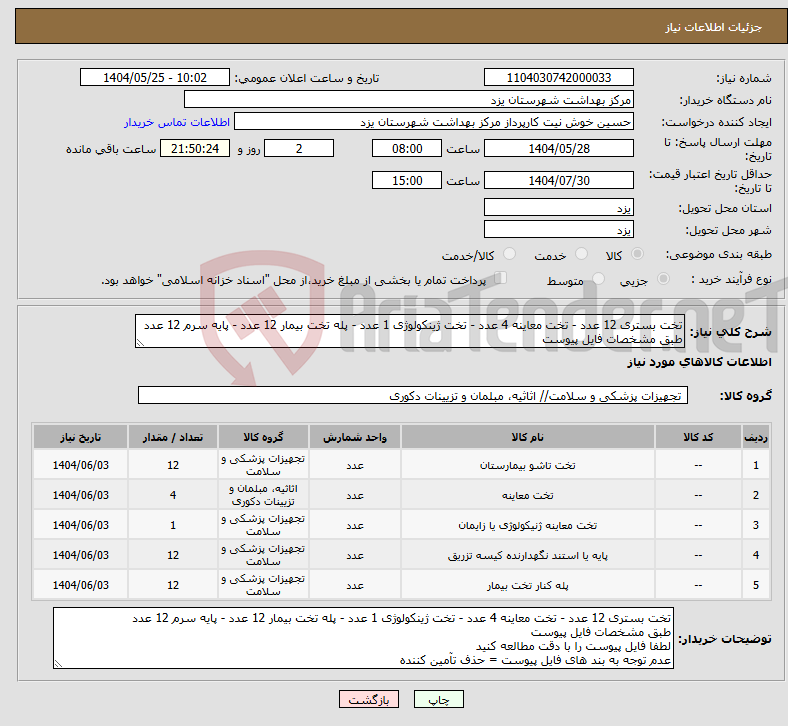The height and width of the screenshot is (726, 788).
Task: Click the شهر محل تحویل field
Action: [558, 229]
